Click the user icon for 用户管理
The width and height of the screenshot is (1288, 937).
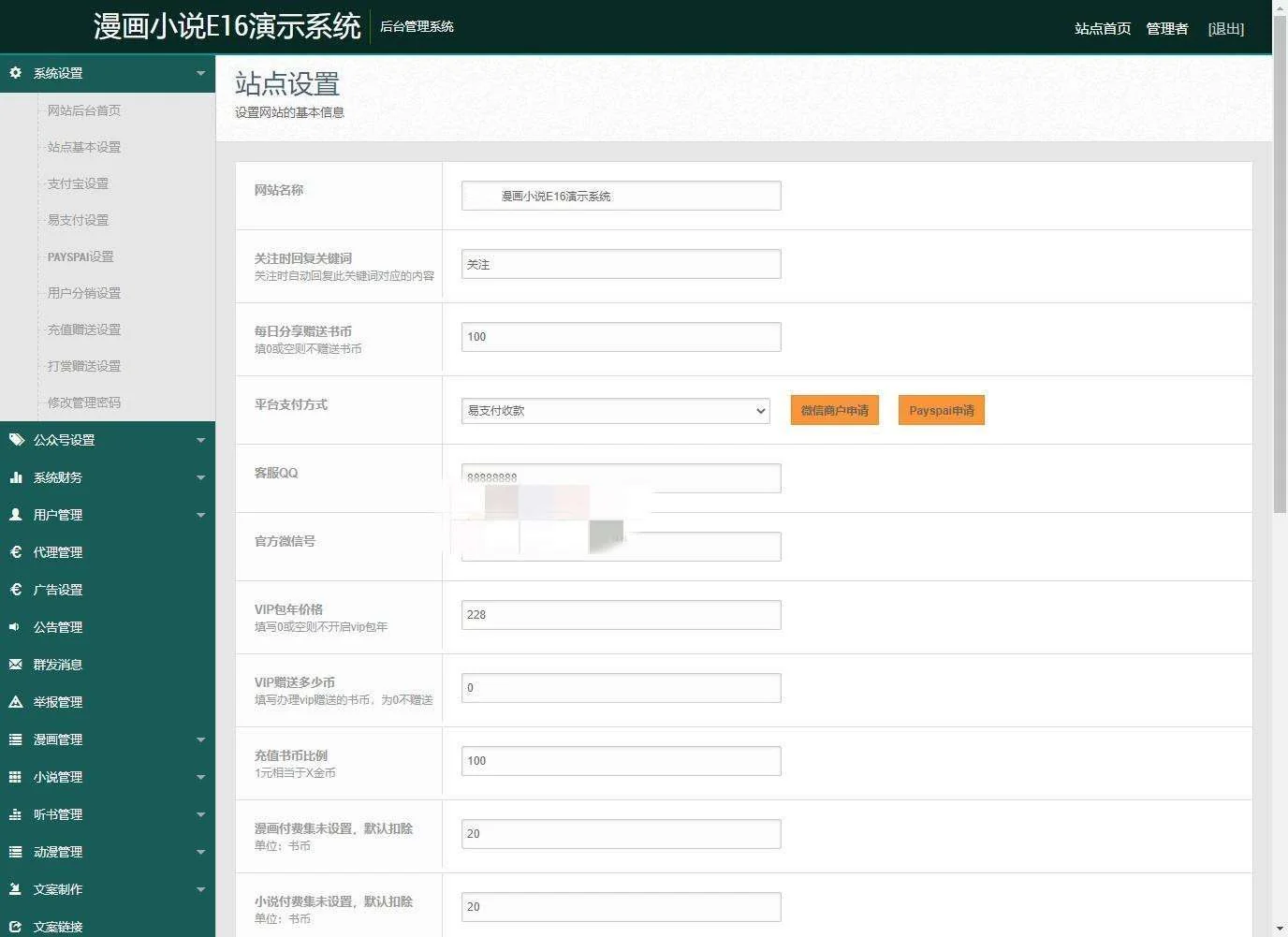15,515
